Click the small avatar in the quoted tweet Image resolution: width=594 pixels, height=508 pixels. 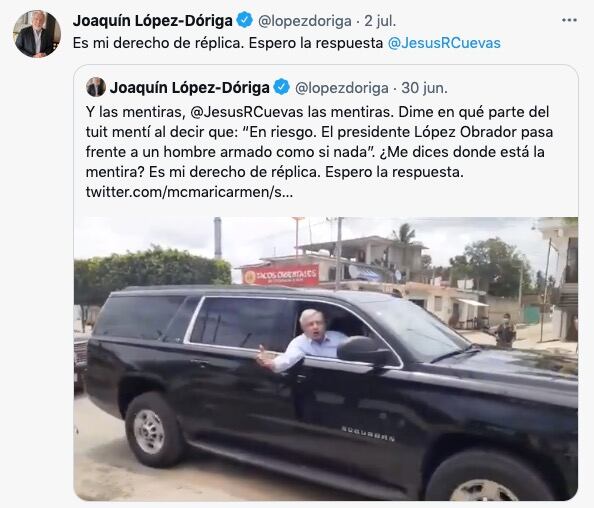point(96,88)
